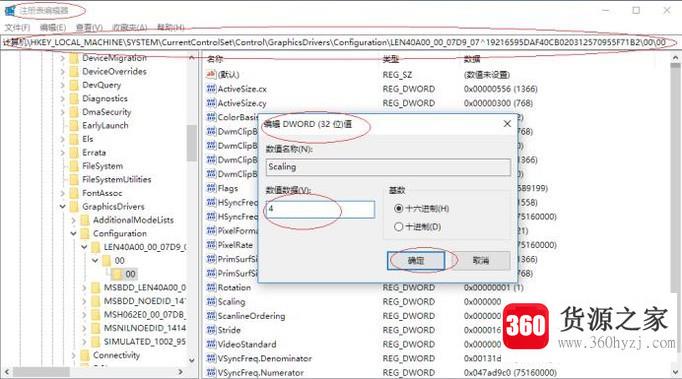682x379 pixels.
Task: Expand the Connectivity tree node
Action: [x=74, y=355]
